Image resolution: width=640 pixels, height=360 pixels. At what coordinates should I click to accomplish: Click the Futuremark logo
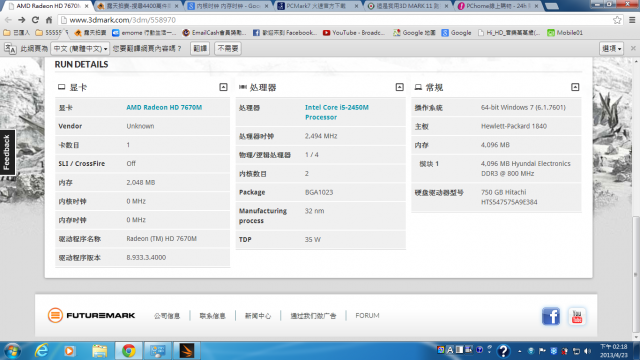coord(91,316)
